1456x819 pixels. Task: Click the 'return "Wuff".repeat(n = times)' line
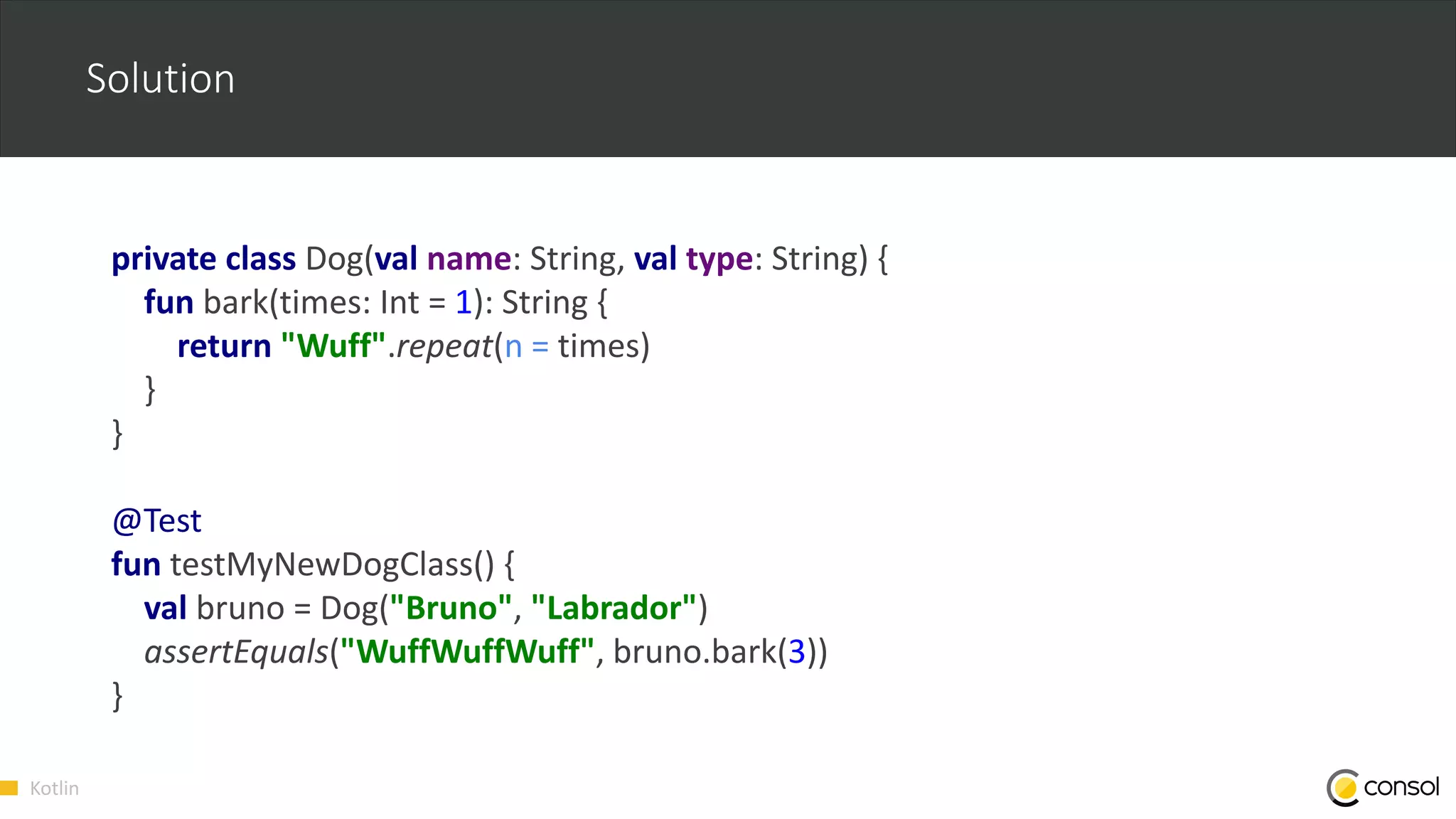(413, 347)
